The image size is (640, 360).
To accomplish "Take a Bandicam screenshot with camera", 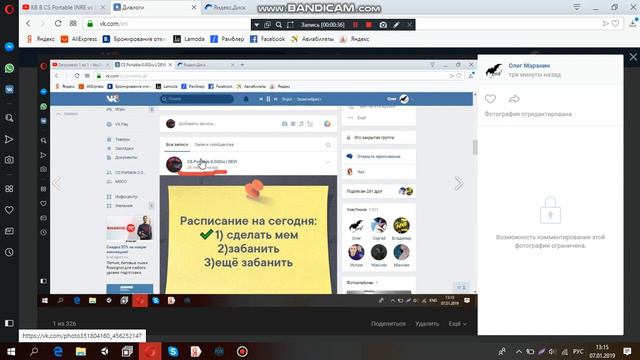I will [x=383, y=25].
